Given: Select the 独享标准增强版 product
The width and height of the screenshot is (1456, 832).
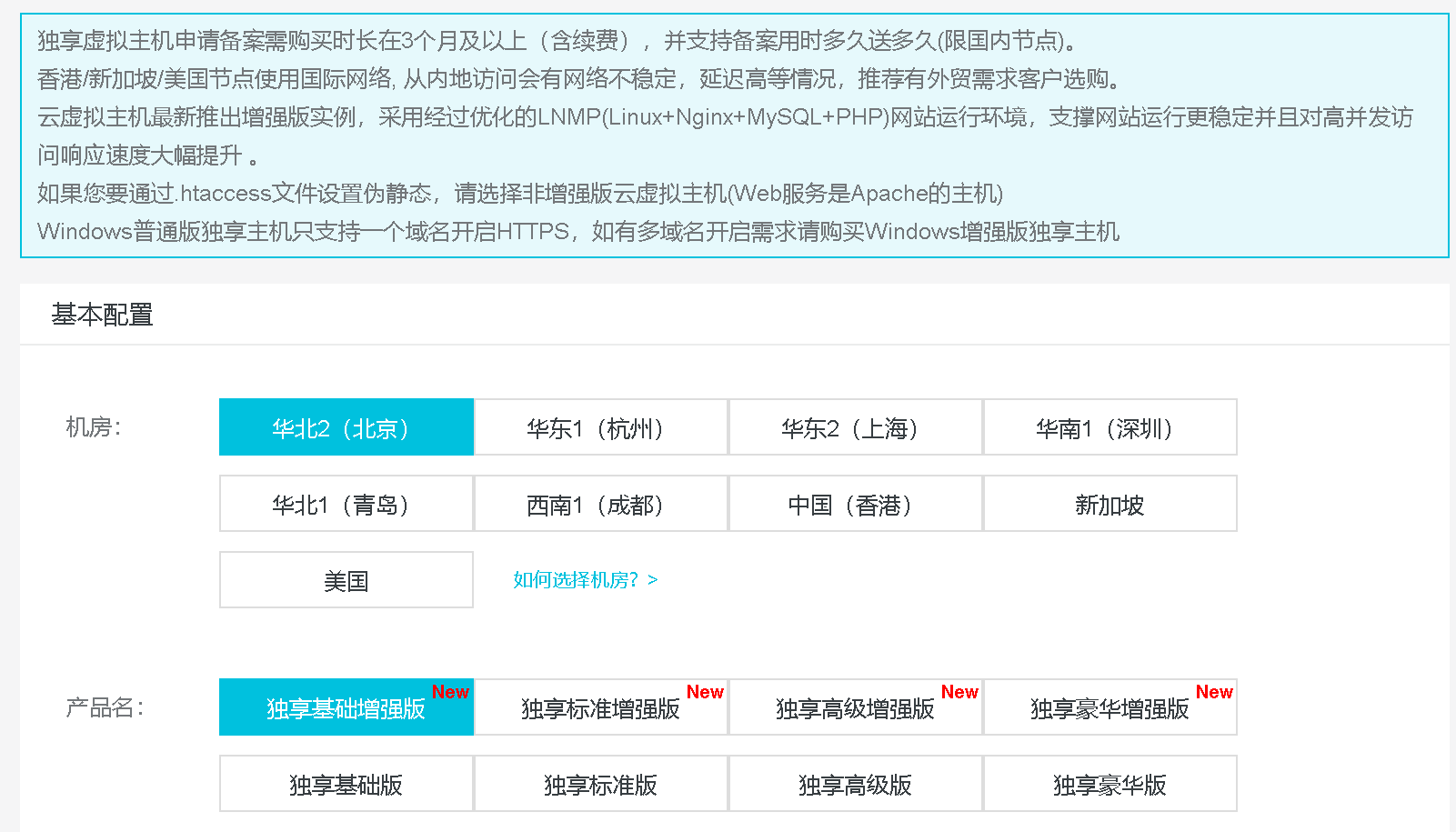Looking at the screenshot, I should tap(599, 707).
